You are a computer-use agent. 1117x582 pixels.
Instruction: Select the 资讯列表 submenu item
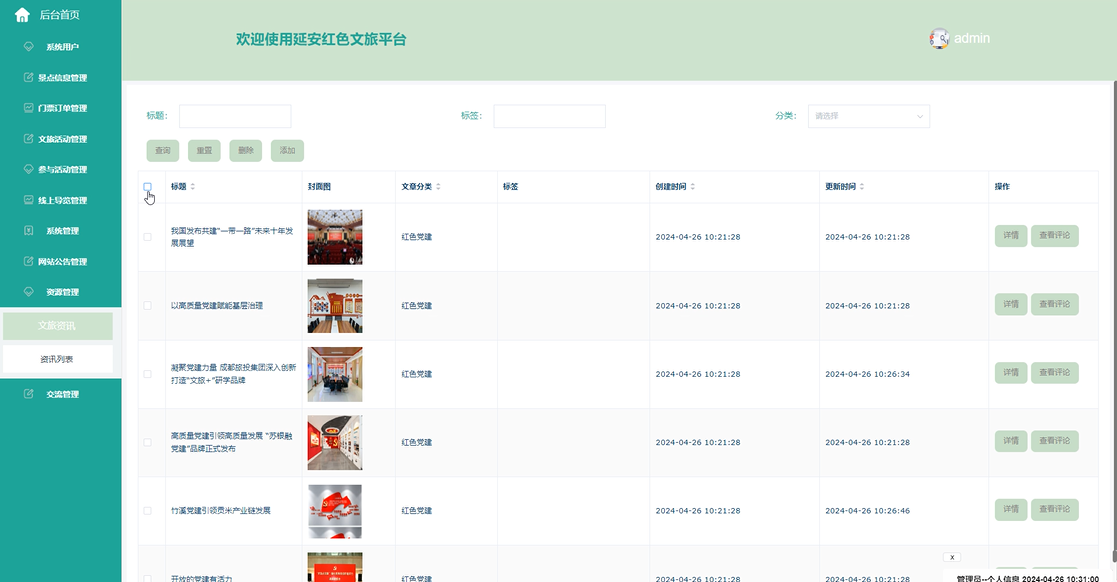pyautogui.click(x=58, y=359)
